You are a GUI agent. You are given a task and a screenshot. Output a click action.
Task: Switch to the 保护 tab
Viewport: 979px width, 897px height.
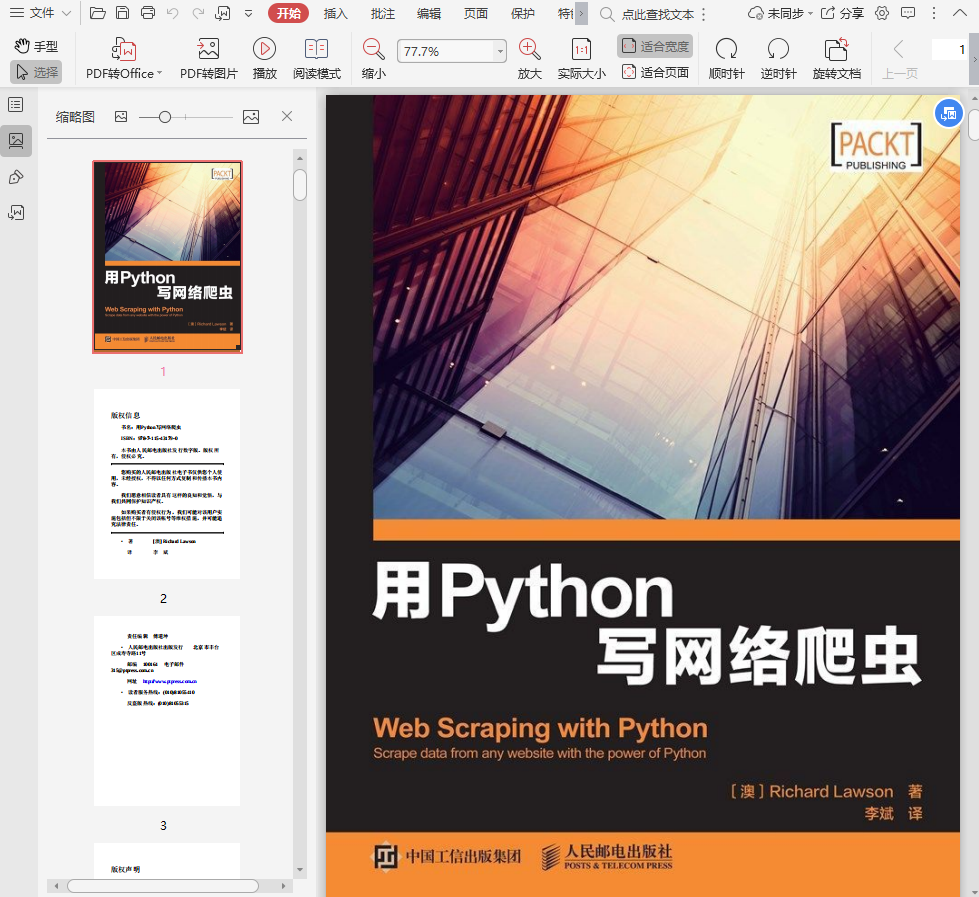(523, 14)
